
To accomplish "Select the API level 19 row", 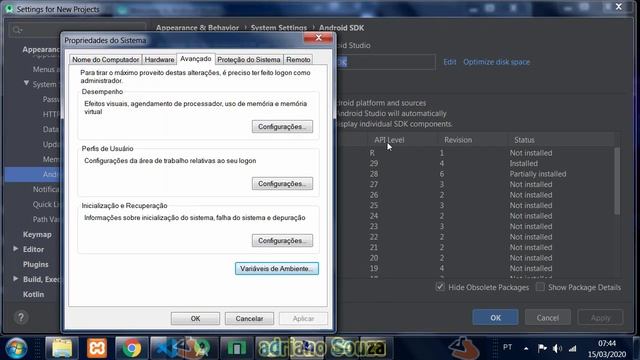I will pos(476,269).
